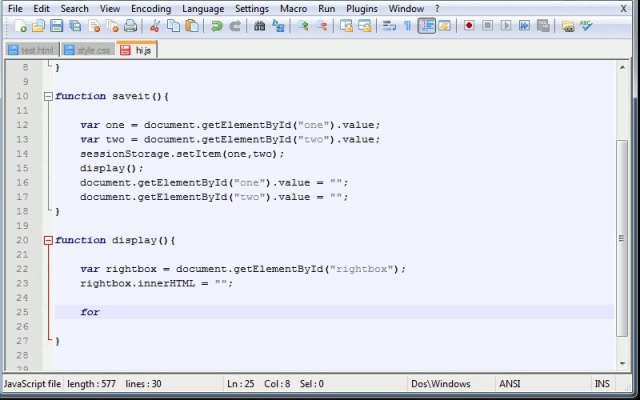Redo with the grey arrow icon
The width and height of the screenshot is (640, 400).
[235, 26]
